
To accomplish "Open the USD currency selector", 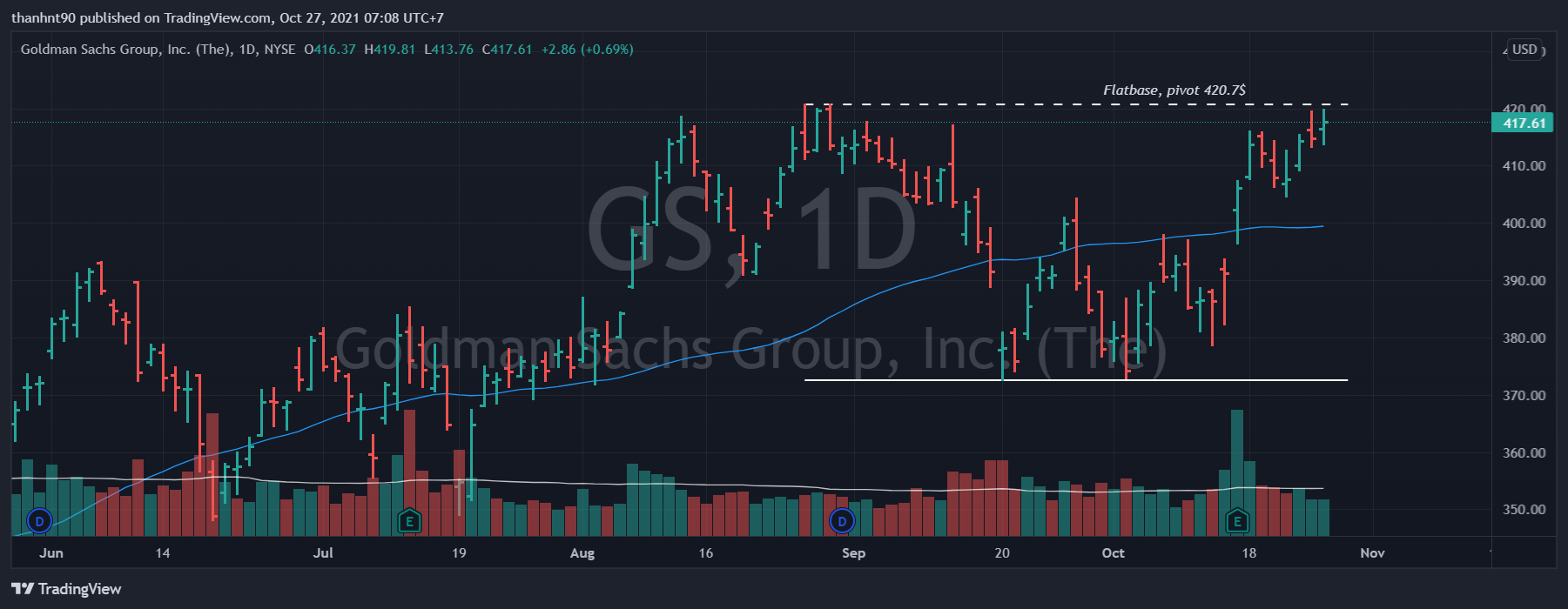I will pos(1524,50).
